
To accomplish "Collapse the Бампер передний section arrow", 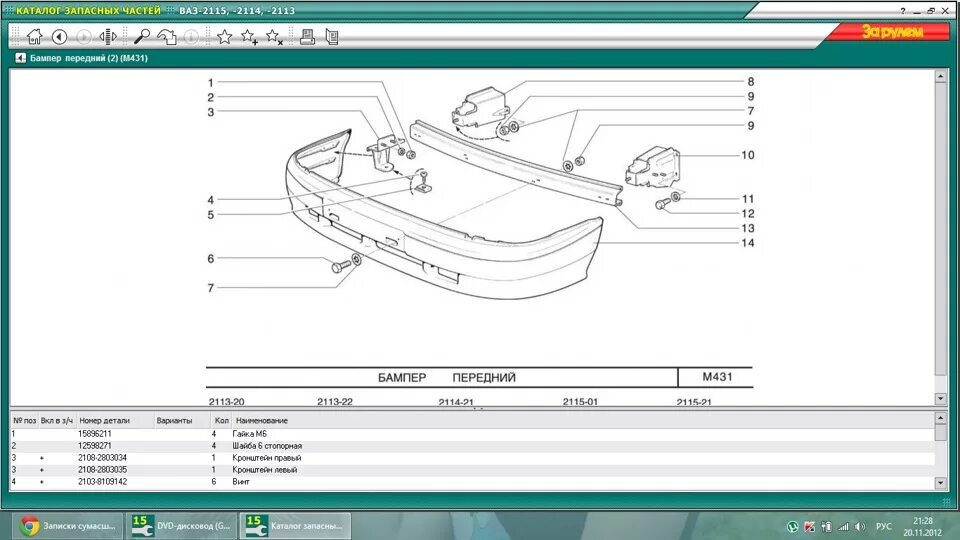I will point(20,58).
